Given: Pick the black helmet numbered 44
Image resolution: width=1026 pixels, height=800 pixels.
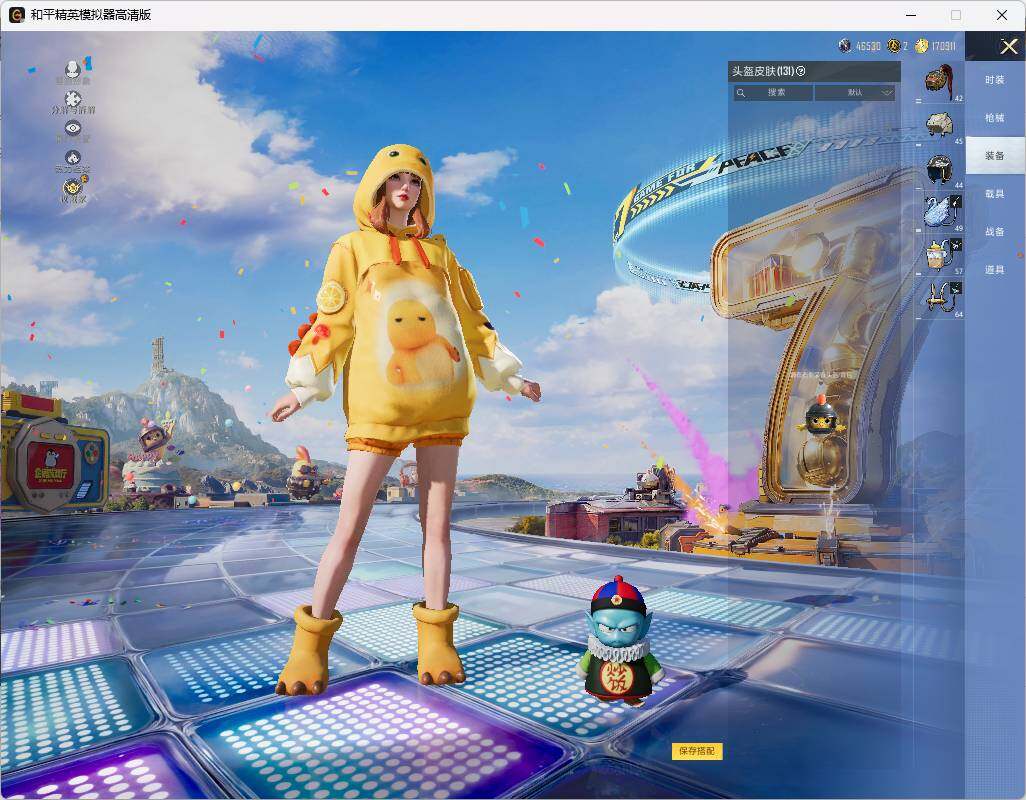Looking at the screenshot, I should coord(940,169).
